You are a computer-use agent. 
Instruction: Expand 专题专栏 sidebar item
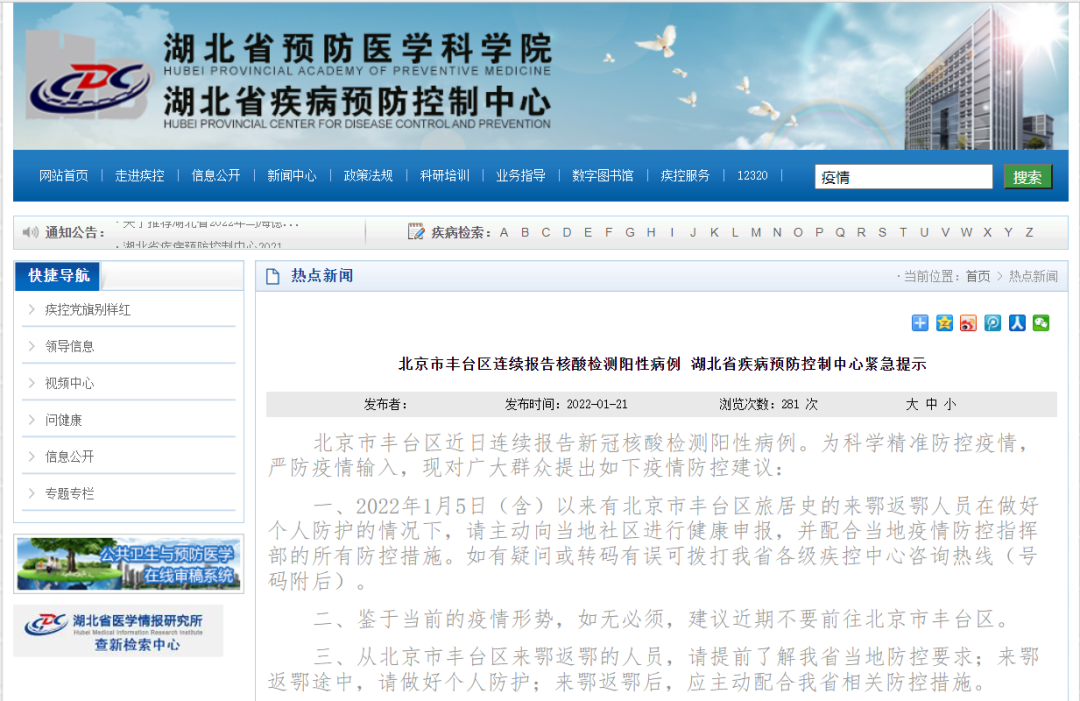point(70,494)
